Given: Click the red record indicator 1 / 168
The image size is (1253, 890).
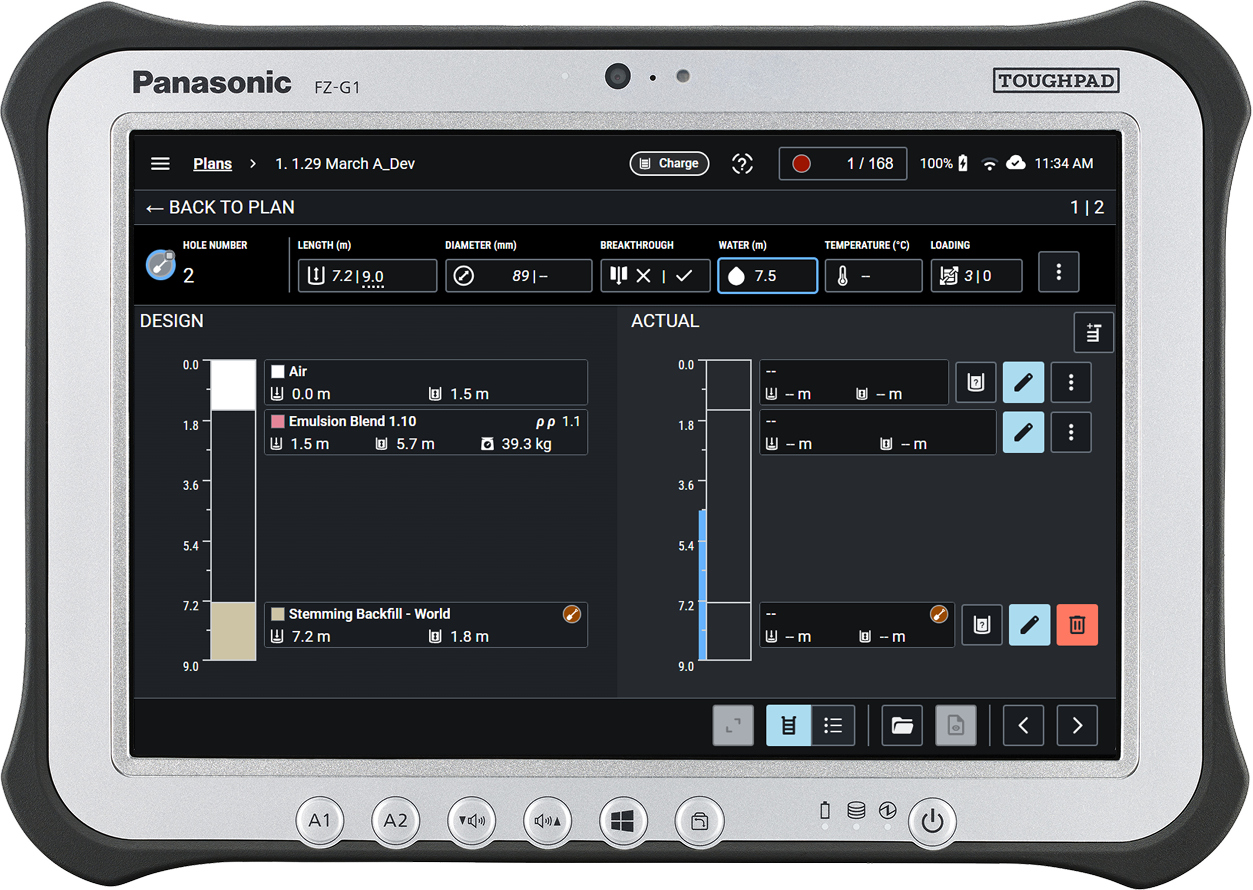Looking at the screenshot, I should click(x=843, y=164).
